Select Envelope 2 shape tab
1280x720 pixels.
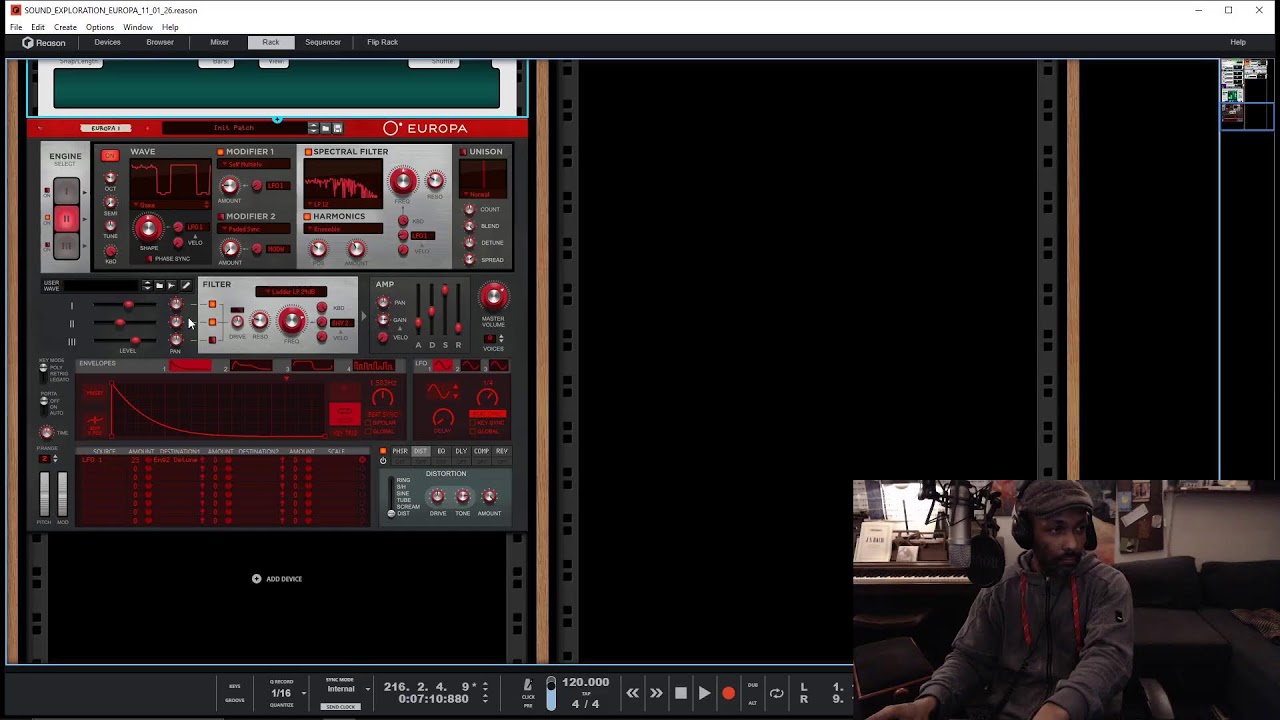[x=251, y=366]
